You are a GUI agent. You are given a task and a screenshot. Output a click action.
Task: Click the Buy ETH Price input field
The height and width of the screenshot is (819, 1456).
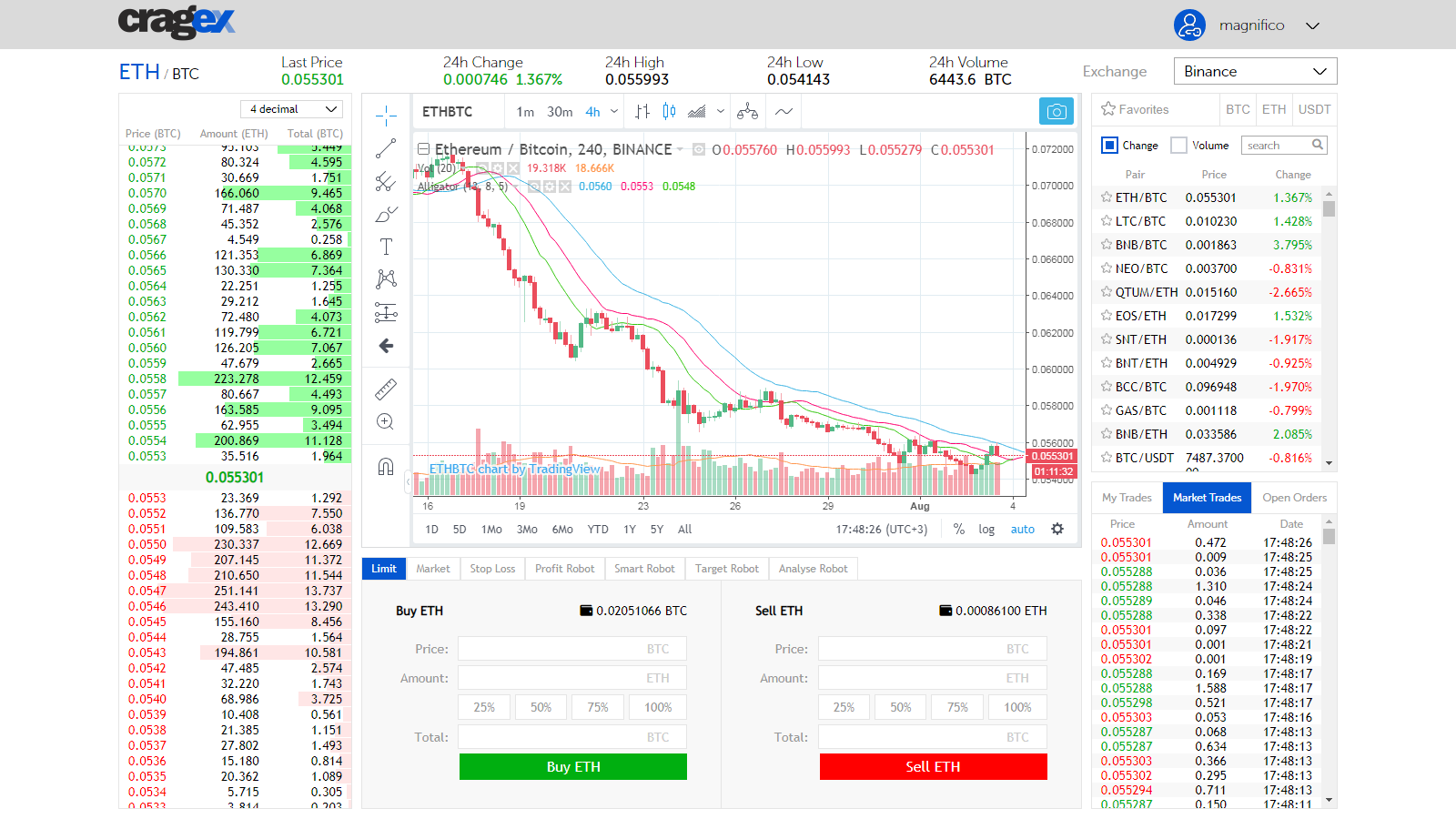tap(572, 649)
